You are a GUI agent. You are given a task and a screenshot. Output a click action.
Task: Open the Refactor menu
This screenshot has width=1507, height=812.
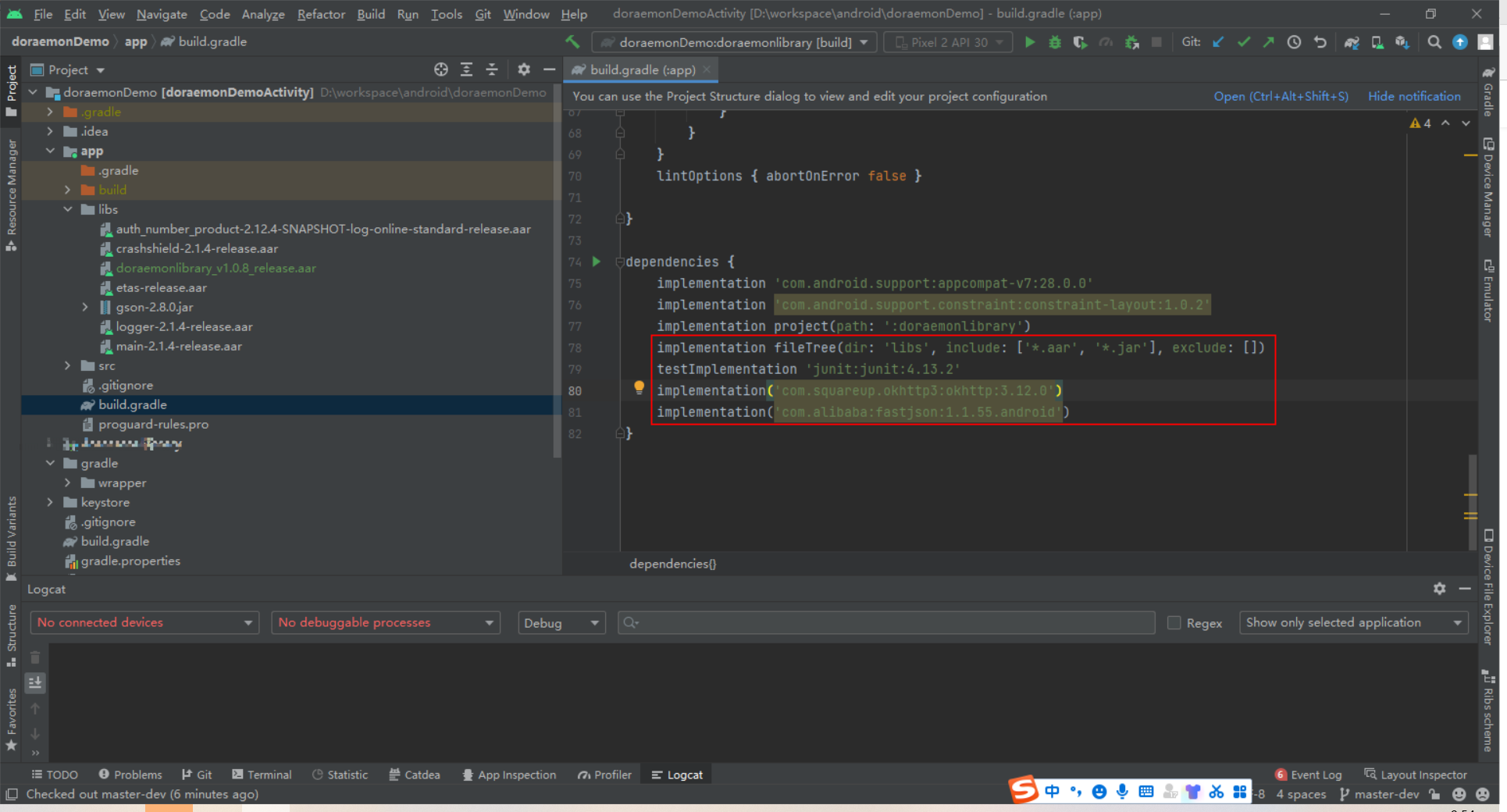pos(321,14)
